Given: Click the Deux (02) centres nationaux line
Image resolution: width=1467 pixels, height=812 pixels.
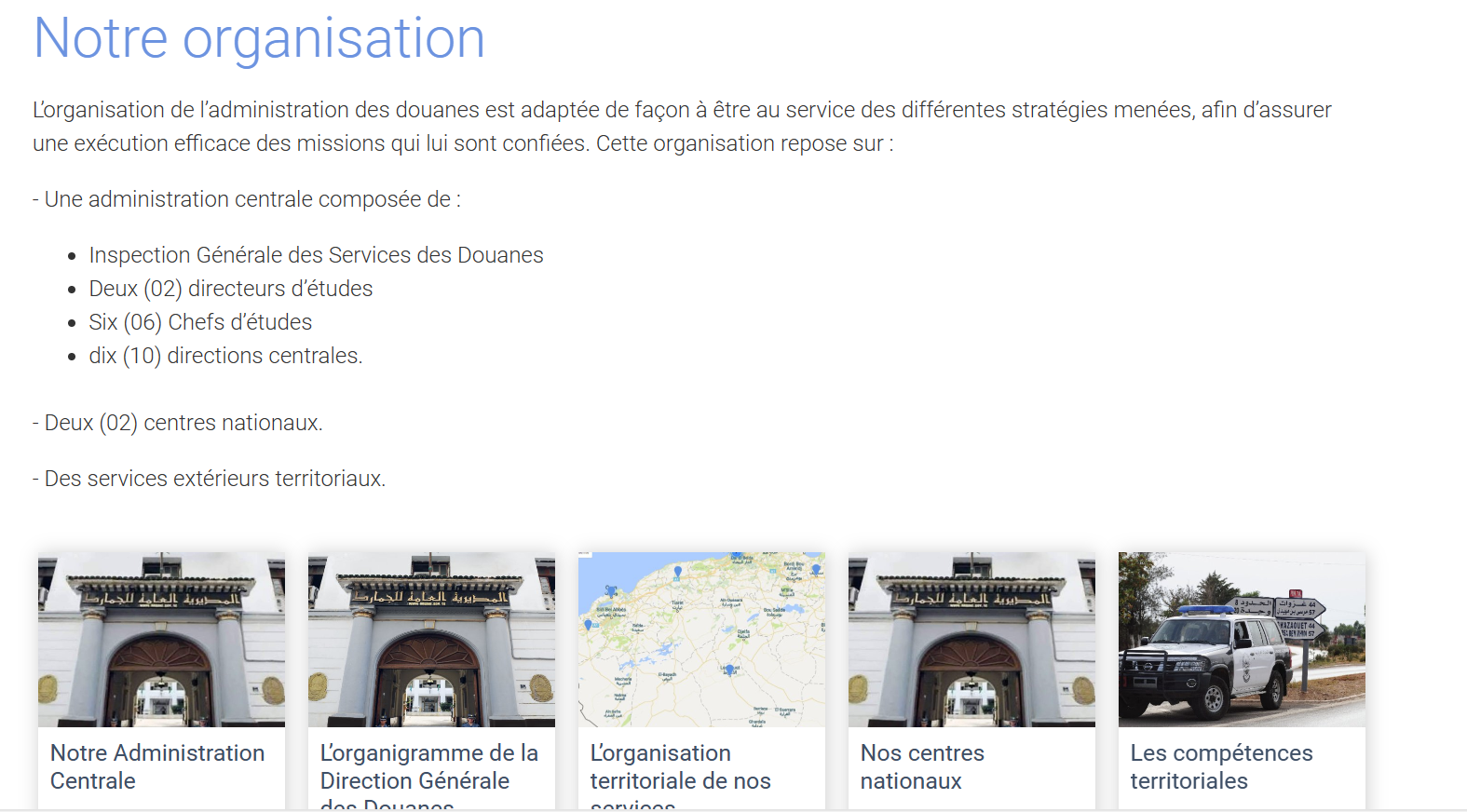Looking at the screenshot, I should click(x=178, y=423).
